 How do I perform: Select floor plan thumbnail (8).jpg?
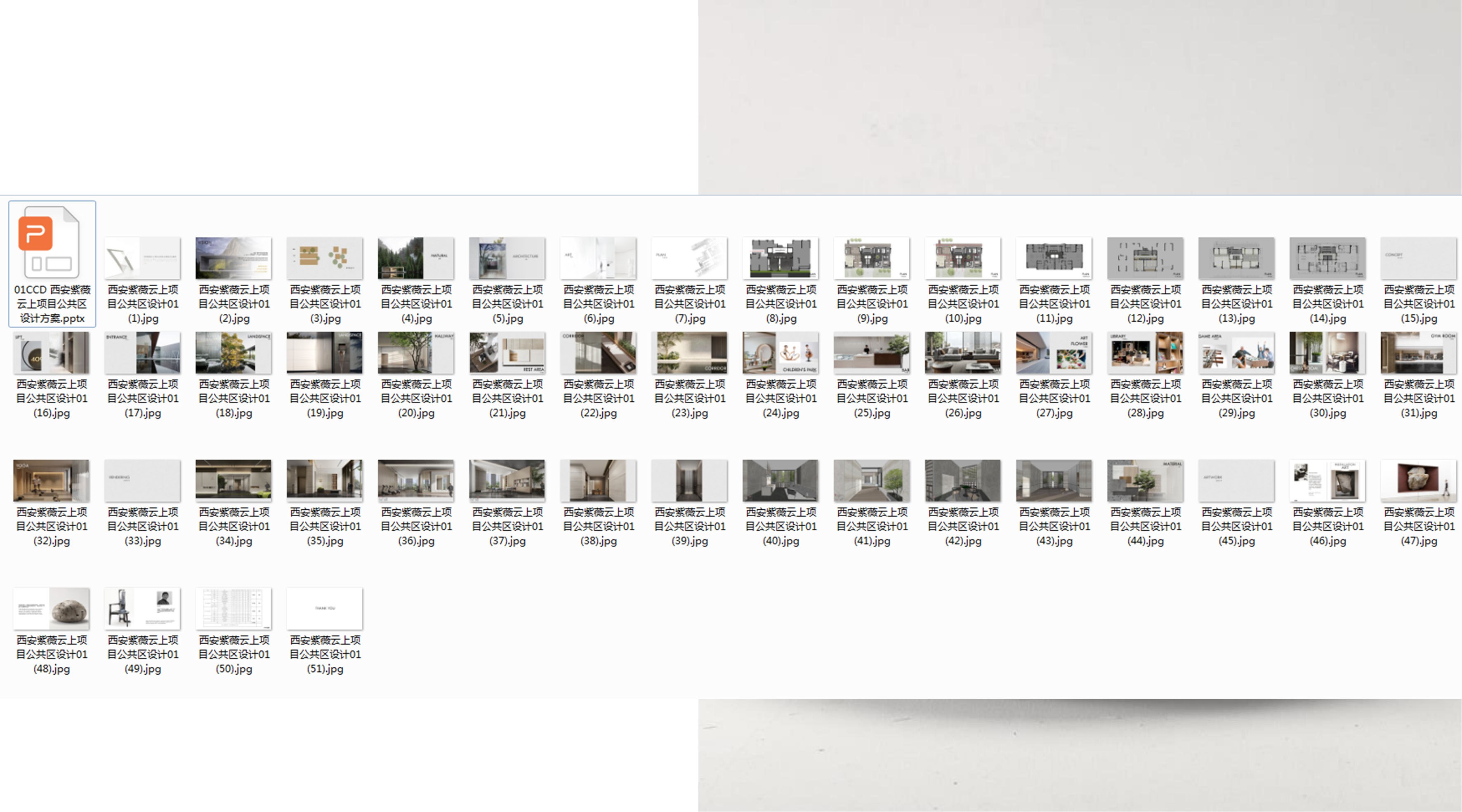click(x=781, y=258)
